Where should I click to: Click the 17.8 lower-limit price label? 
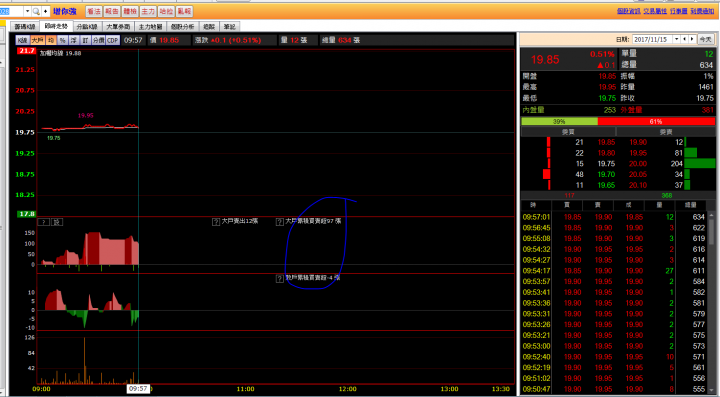(x=26, y=214)
